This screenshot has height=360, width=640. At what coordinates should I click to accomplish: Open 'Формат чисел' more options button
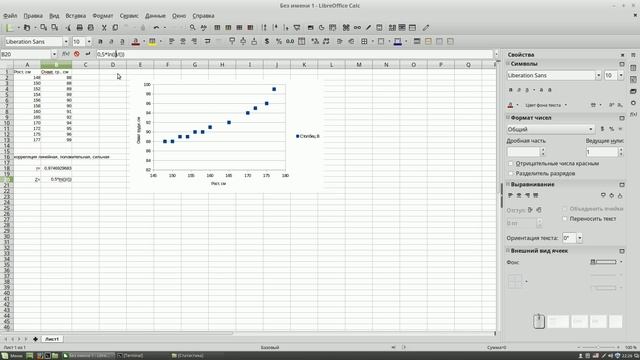click(x=622, y=118)
